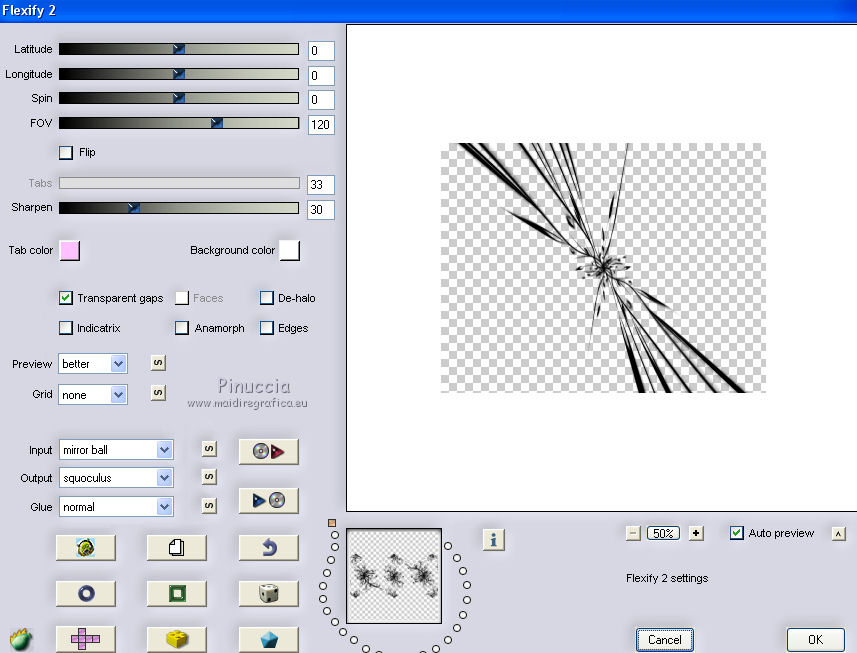Viewport: 857px width, 653px height.
Task: Click the info 'i' button
Action: [x=494, y=540]
